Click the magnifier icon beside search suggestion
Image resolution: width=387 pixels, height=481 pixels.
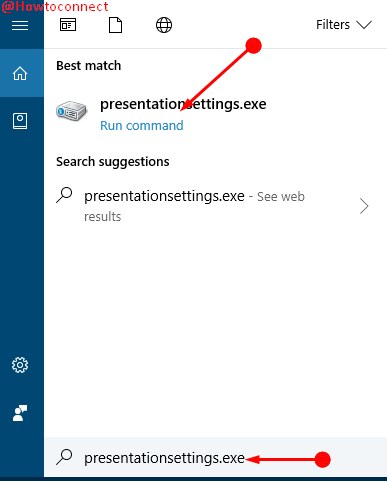(x=64, y=195)
